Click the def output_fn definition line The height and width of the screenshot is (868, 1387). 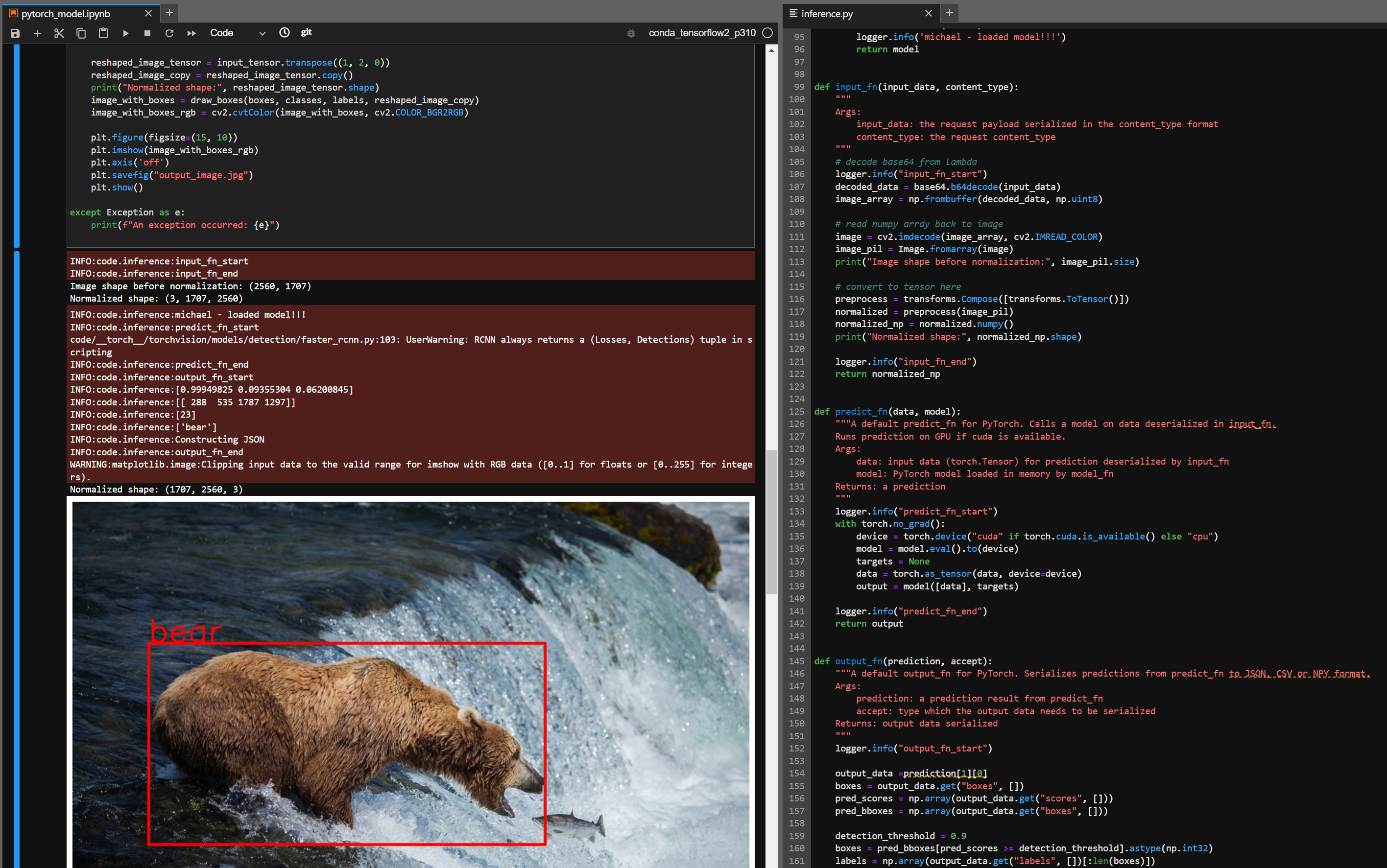tap(902, 661)
